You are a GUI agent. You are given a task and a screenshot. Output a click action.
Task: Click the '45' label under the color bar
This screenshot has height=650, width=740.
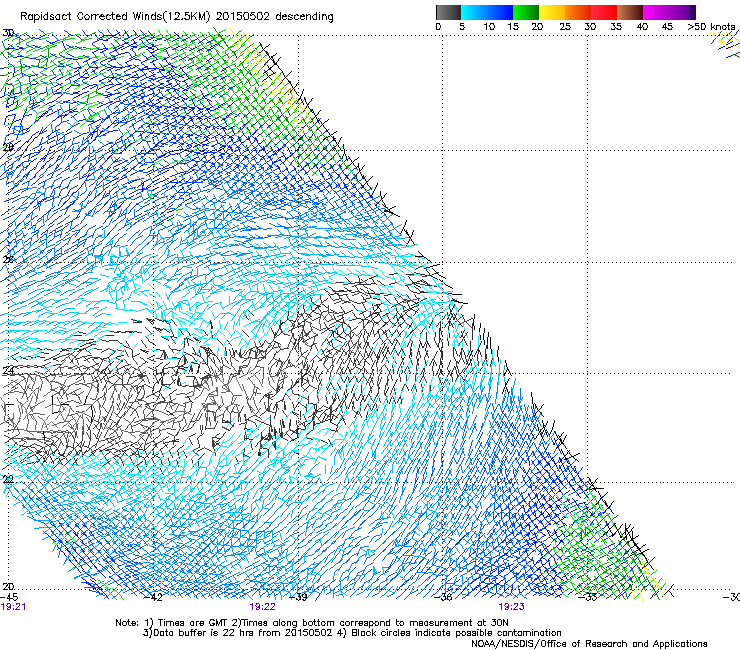pyautogui.click(x=667, y=27)
